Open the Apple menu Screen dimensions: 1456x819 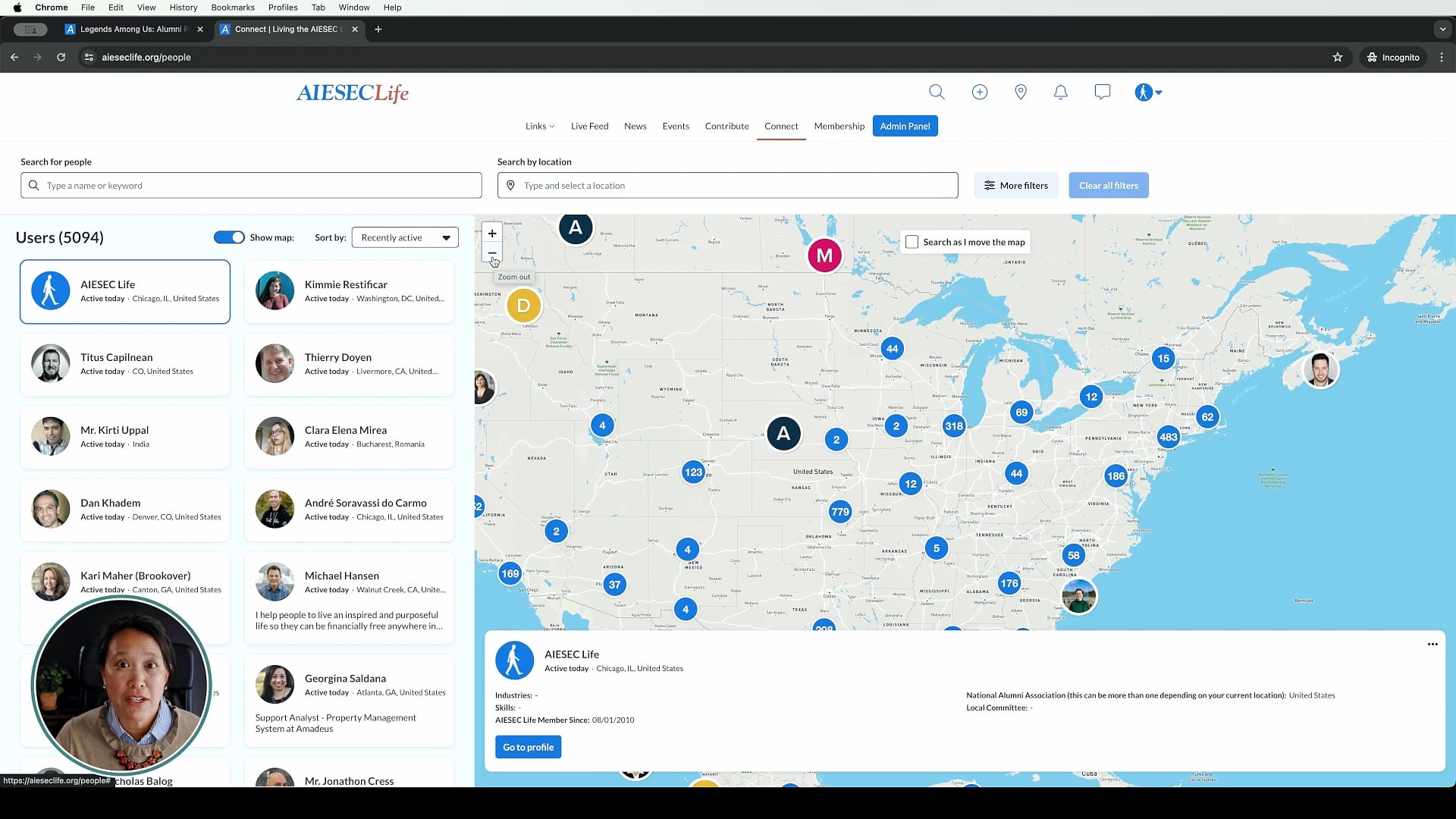tap(17, 8)
